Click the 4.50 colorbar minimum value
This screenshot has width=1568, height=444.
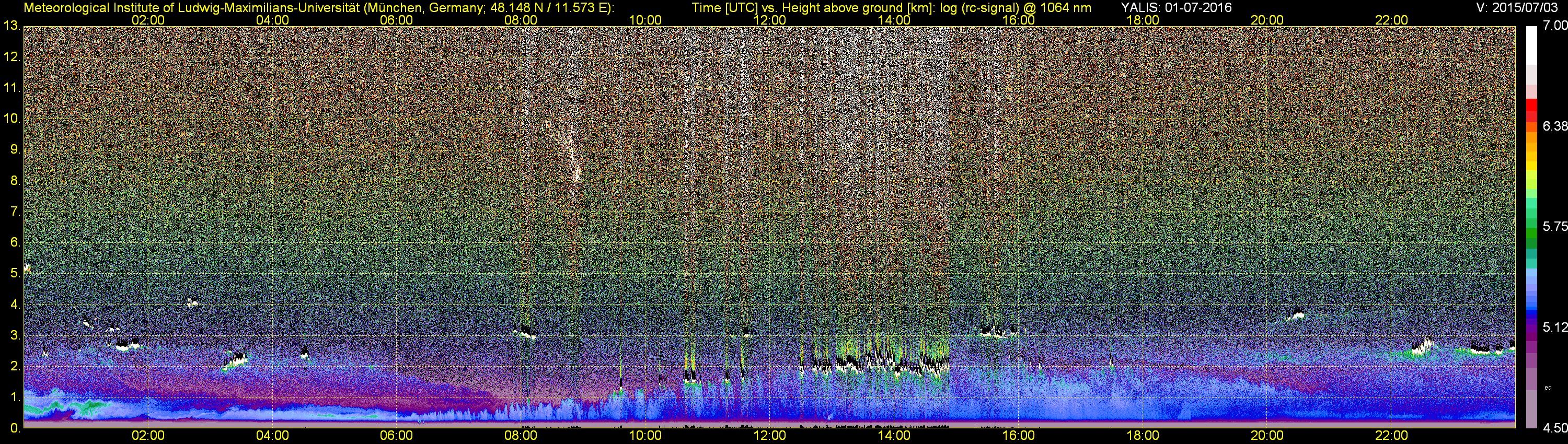(x=1554, y=429)
